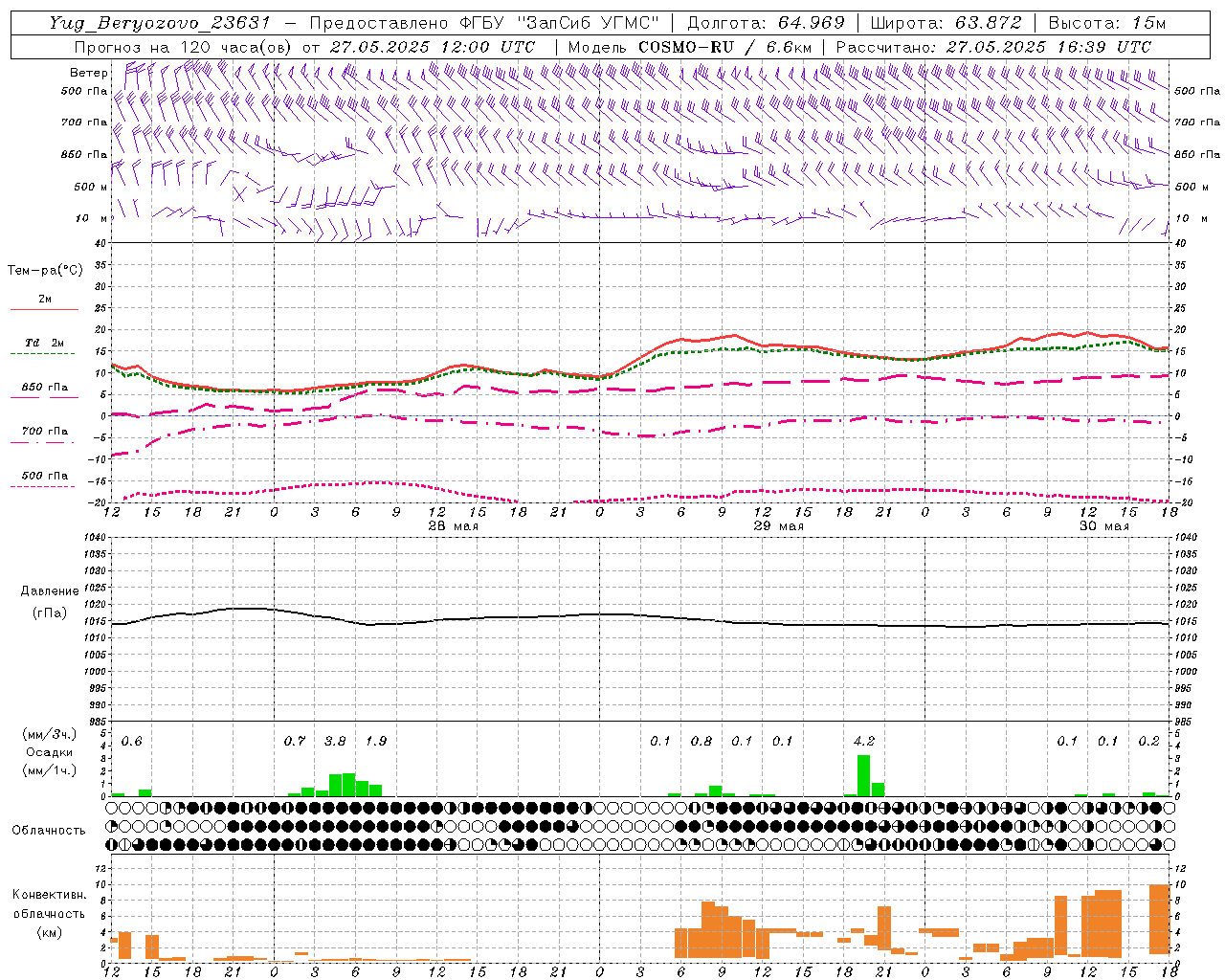Click the 1.9 precipitation total
The height and width of the screenshot is (980, 1225).
376,741
